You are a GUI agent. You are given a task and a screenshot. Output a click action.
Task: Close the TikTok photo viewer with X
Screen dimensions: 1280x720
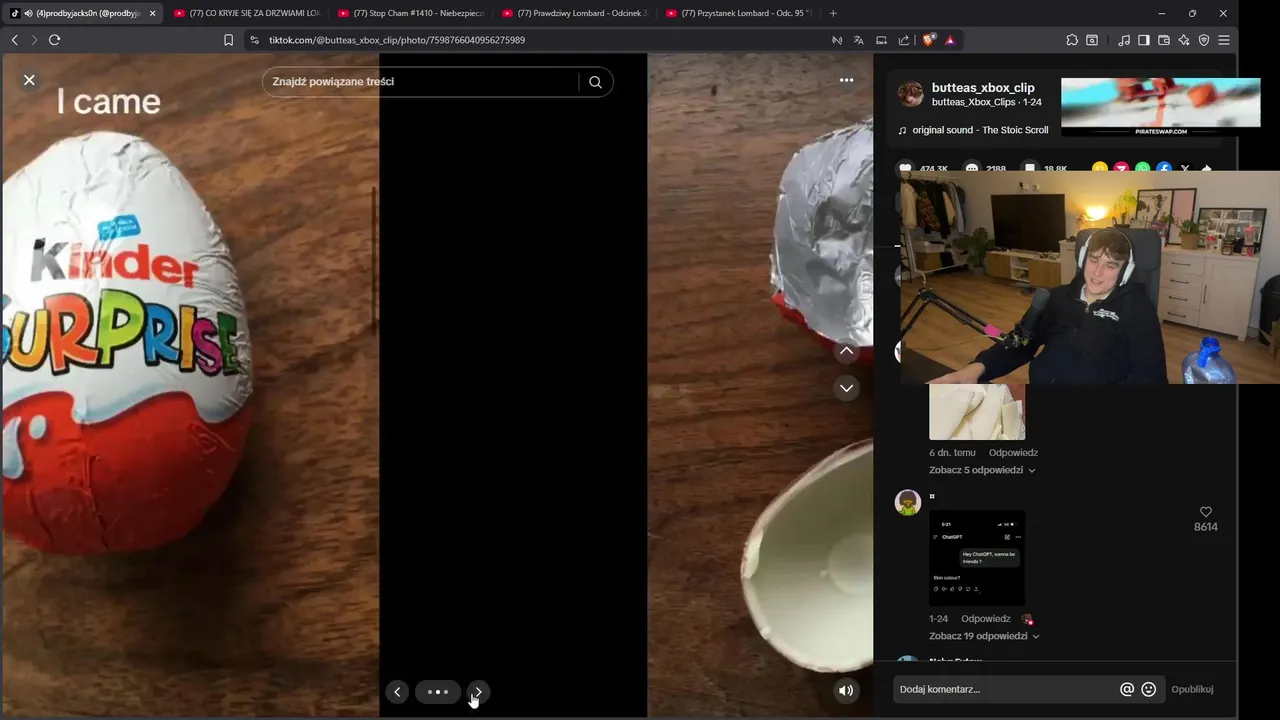pyautogui.click(x=29, y=80)
